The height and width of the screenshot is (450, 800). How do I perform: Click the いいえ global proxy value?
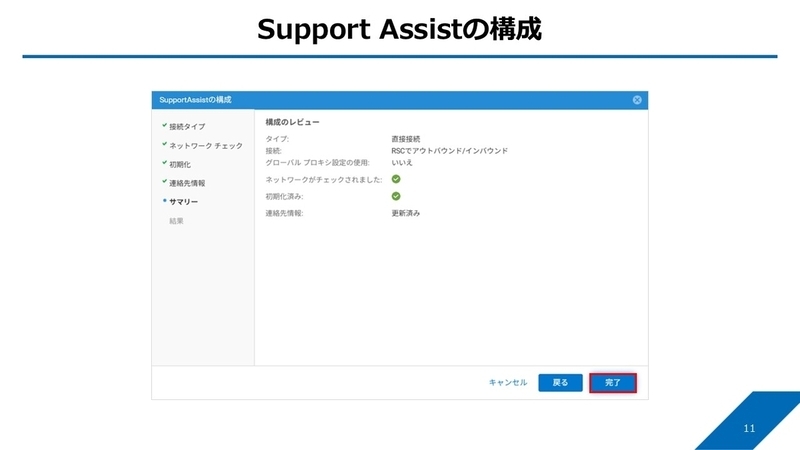click(x=402, y=163)
